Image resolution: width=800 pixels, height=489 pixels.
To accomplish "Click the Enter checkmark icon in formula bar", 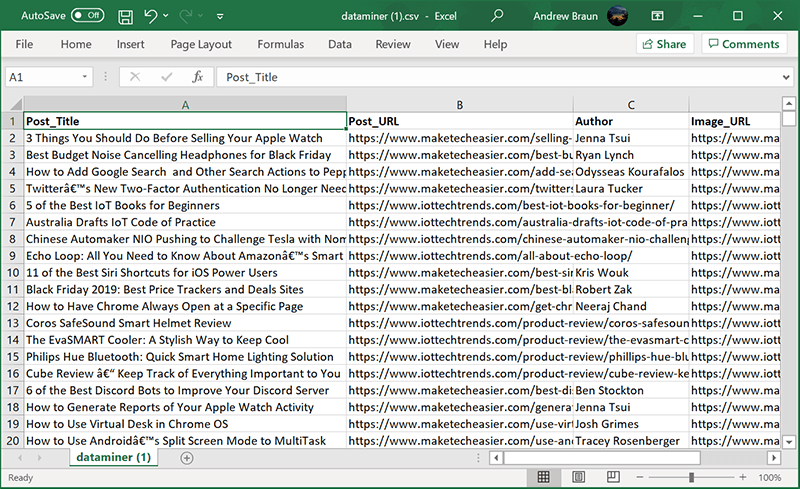I will pos(166,77).
